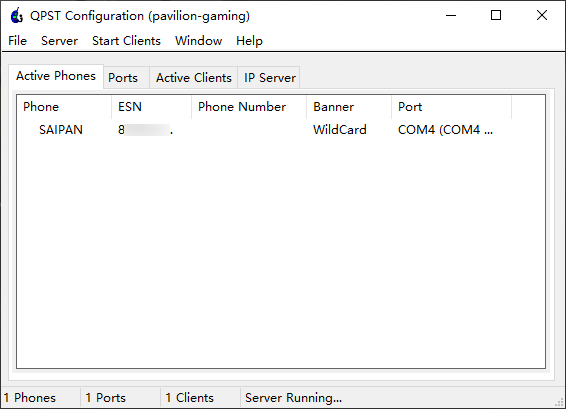
Task: Click the WildCard banner cell
Action: 340,130
